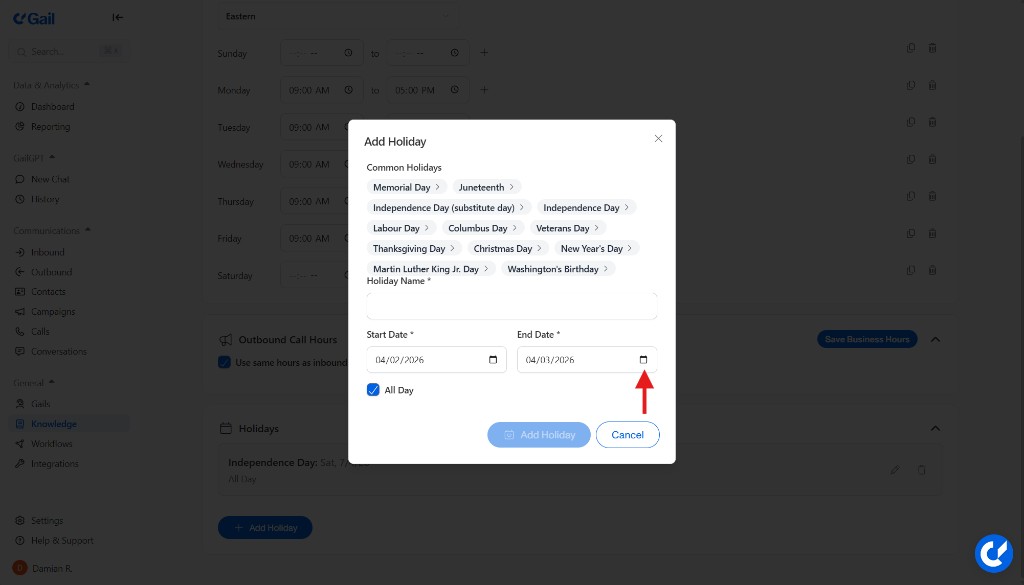1024x585 pixels.
Task: Open Conversations in the sidebar
Action: pos(59,351)
